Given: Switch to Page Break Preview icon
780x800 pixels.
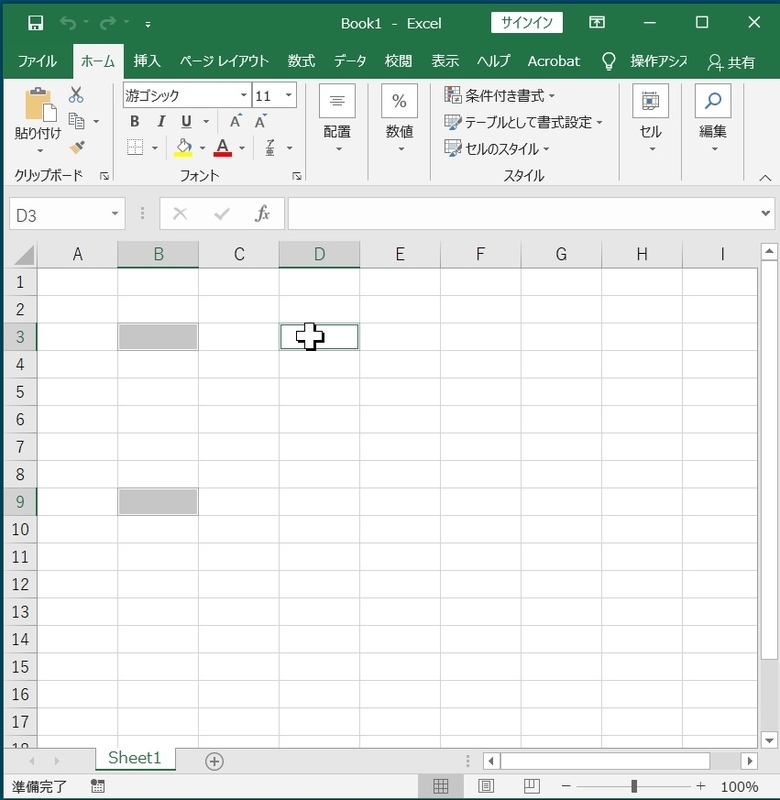Looking at the screenshot, I should tap(532, 786).
